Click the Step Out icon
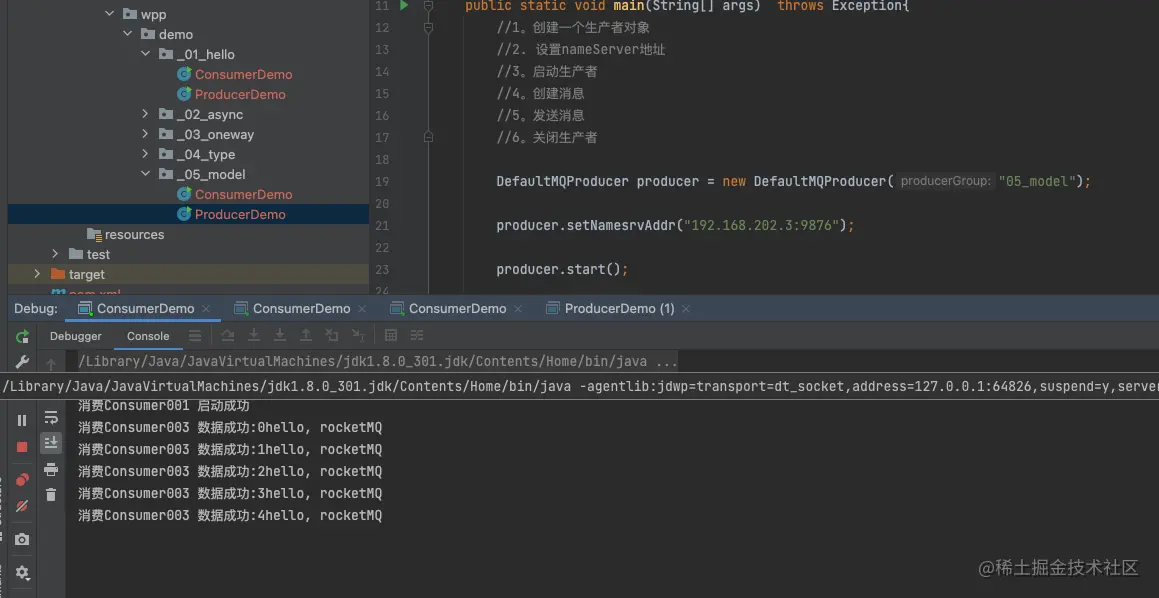This screenshot has height=598, width=1159. coord(305,336)
